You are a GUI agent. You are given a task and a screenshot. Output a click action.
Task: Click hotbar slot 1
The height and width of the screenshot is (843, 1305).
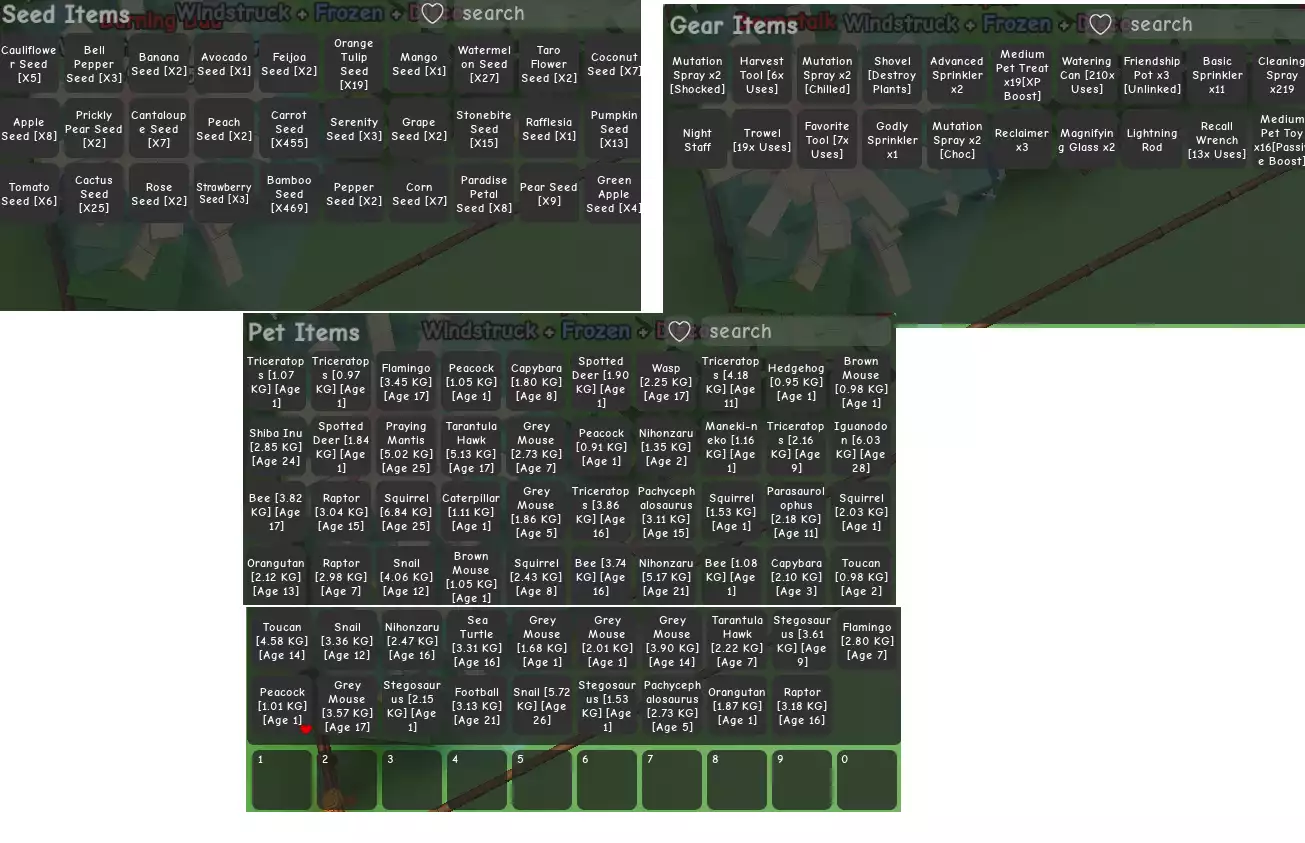pos(281,780)
